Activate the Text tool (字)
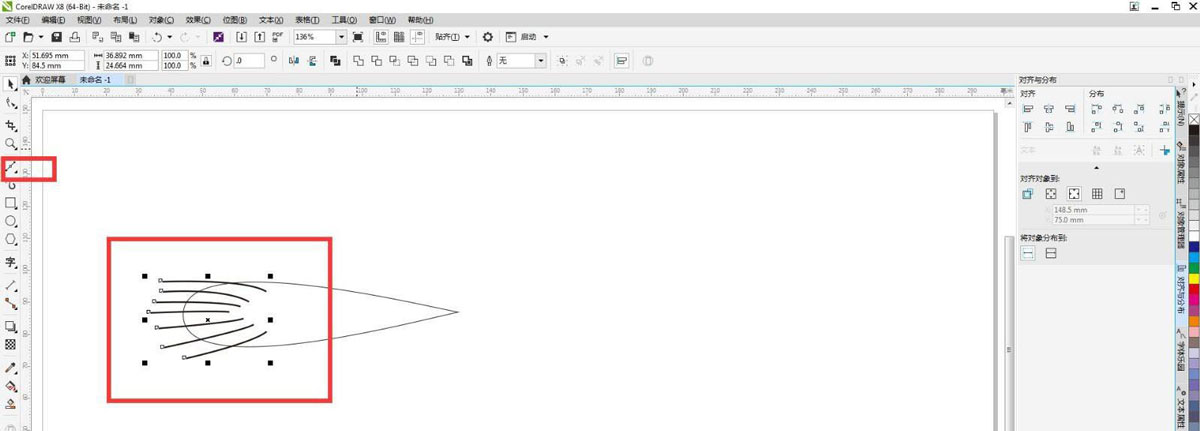Viewport: 1200px width, 431px height. pos(11,262)
